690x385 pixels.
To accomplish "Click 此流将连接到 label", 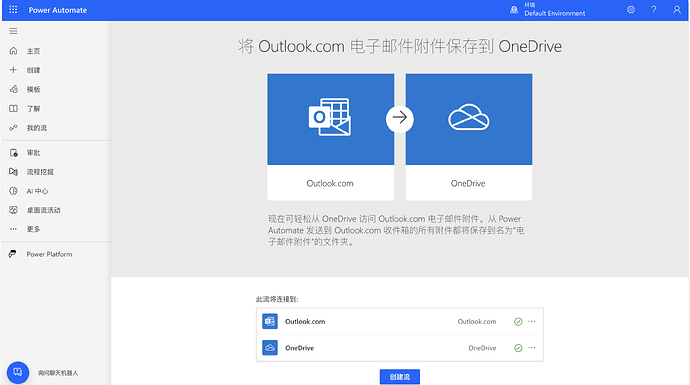I will click(x=277, y=299).
